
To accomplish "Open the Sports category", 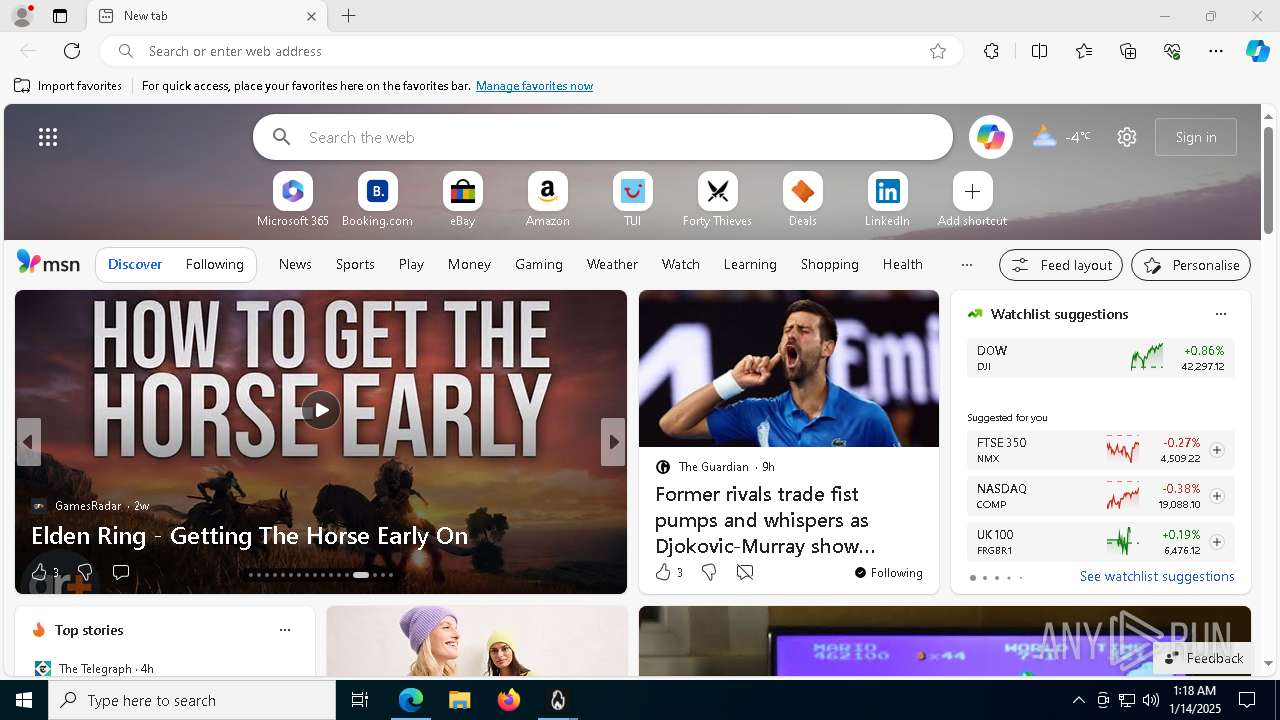I will point(355,264).
